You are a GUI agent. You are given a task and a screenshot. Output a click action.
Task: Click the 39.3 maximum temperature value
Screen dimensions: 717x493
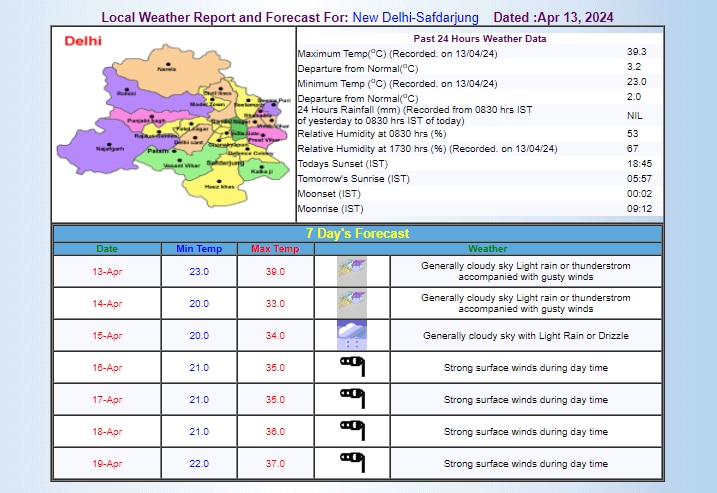[x=637, y=52]
